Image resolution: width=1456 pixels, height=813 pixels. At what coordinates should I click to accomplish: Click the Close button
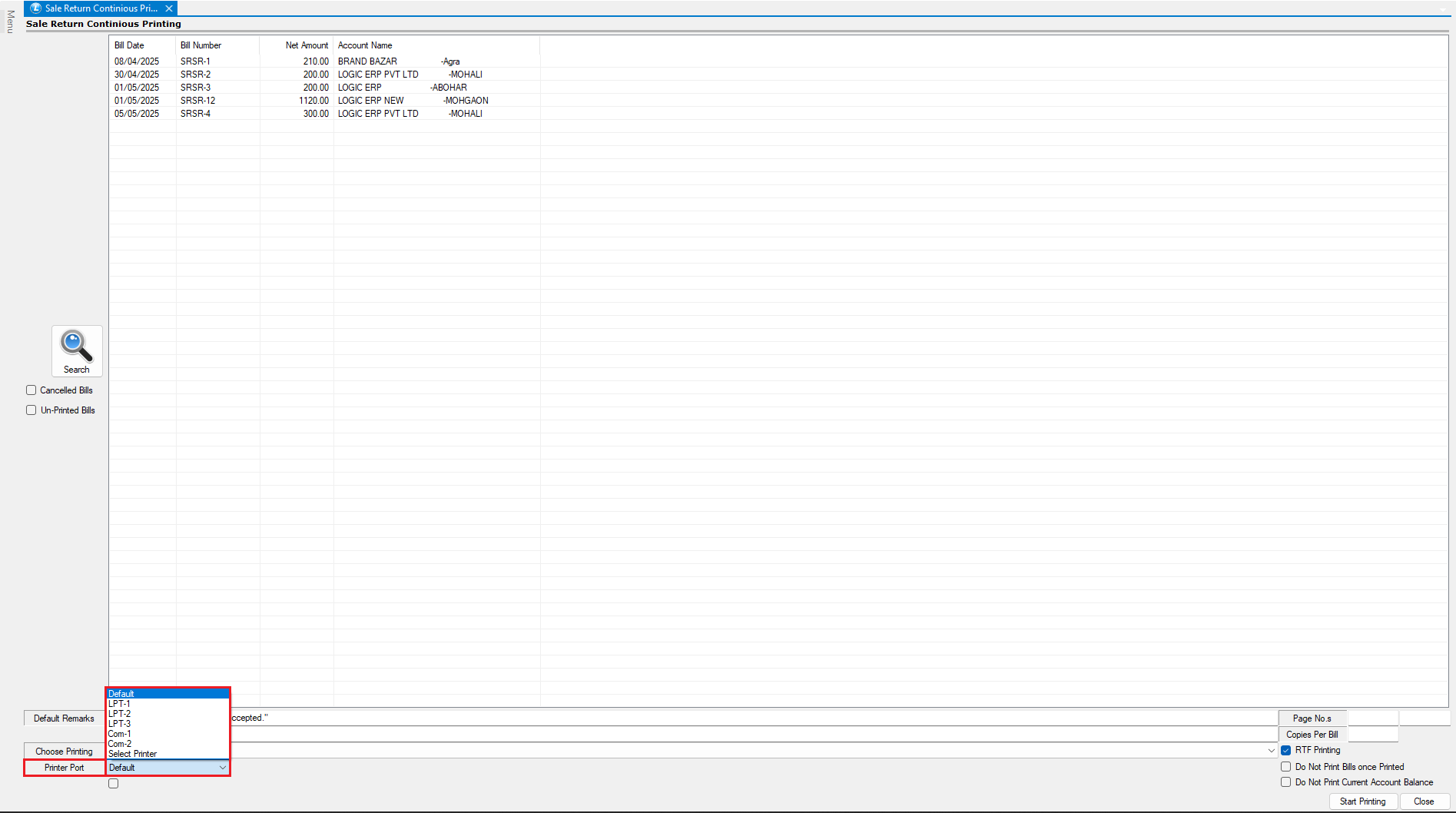tap(1423, 801)
